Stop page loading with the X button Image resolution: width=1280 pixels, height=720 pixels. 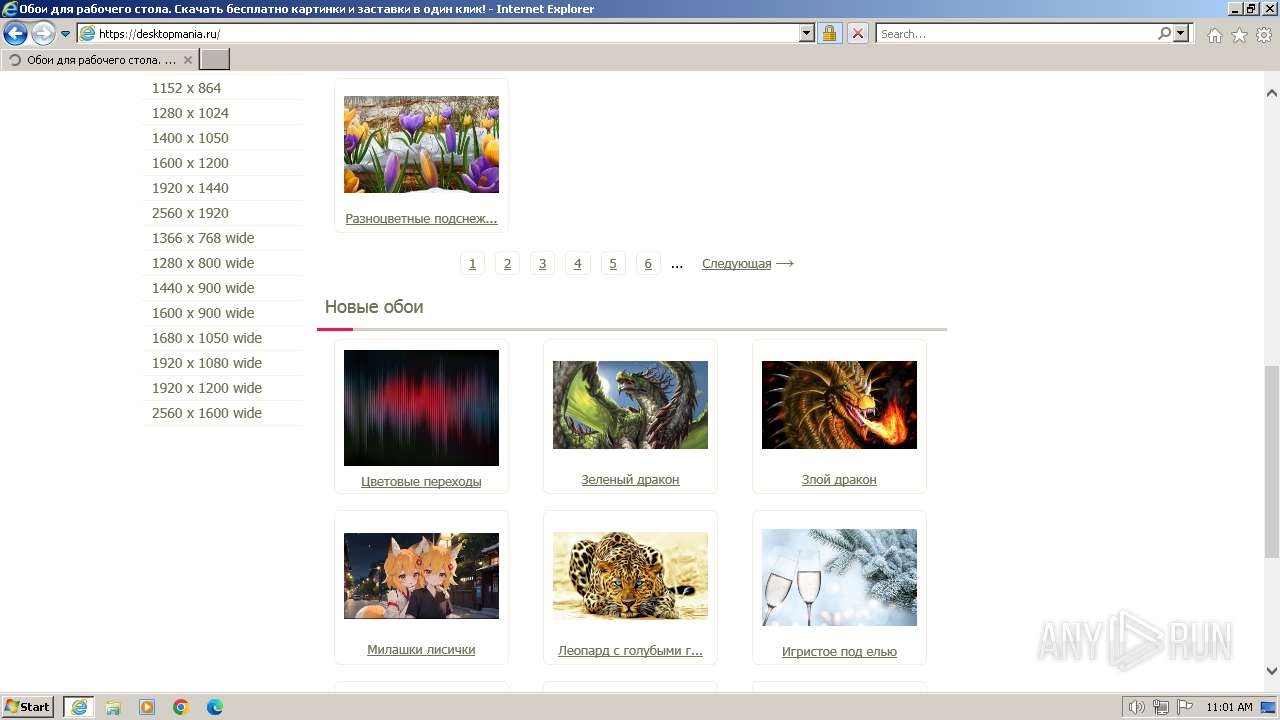point(858,33)
